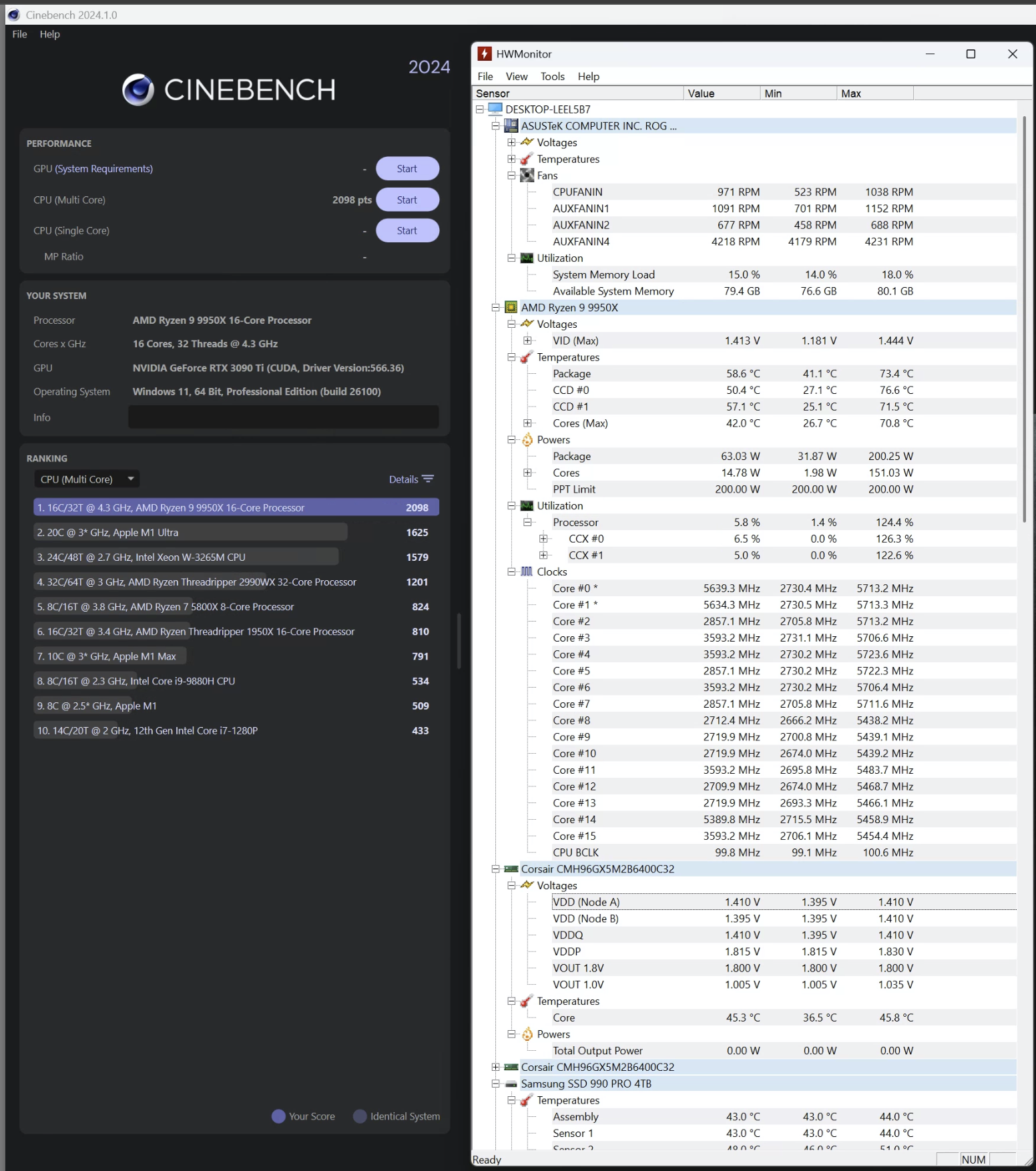Expand the CCX #1 utilization entry
The height and width of the screenshot is (1171, 1036).
coord(543,555)
